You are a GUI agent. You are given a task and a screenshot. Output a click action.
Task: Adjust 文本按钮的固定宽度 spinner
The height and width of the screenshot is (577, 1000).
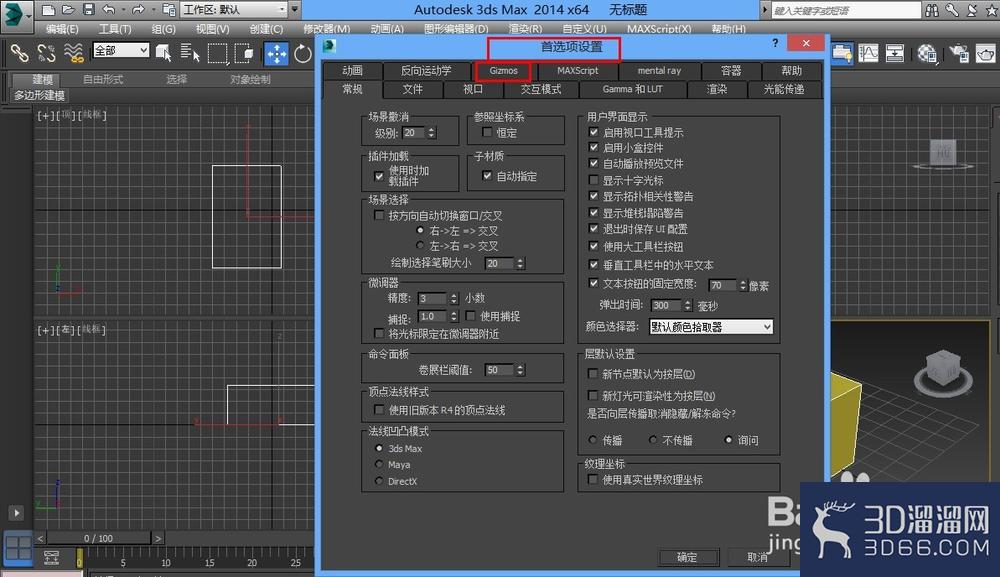point(743,285)
